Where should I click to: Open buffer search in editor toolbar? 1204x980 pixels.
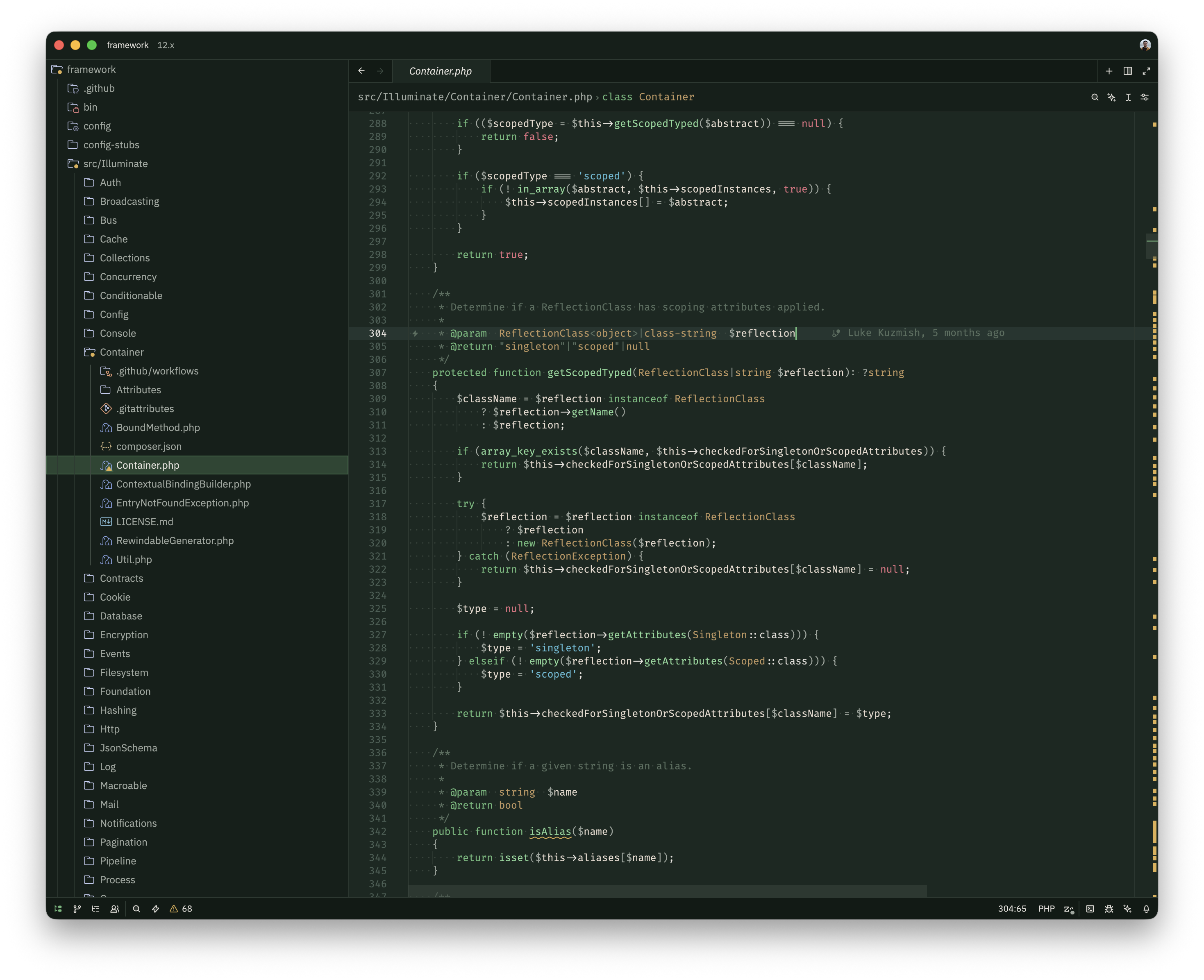coord(1095,97)
